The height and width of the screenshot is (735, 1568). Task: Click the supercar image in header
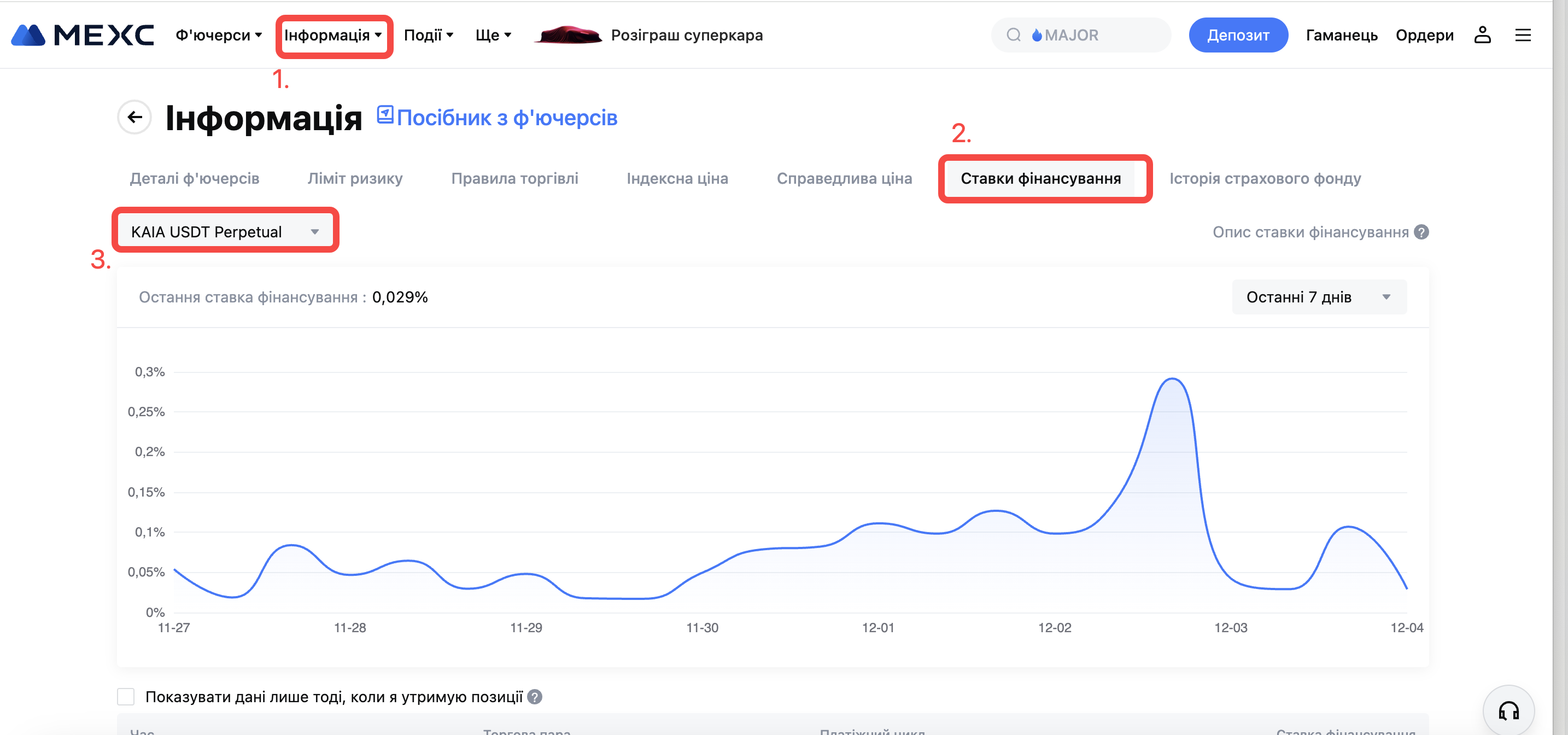click(567, 36)
